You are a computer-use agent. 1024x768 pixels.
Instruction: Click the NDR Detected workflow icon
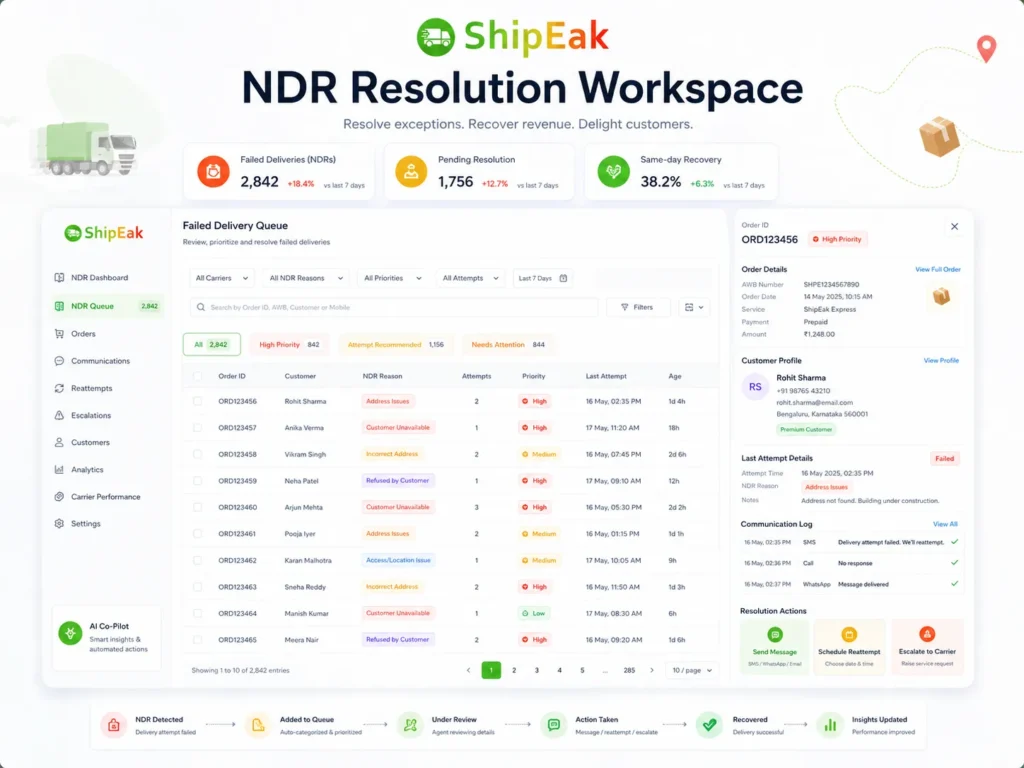pyautogui.click(x=114, y=726)
